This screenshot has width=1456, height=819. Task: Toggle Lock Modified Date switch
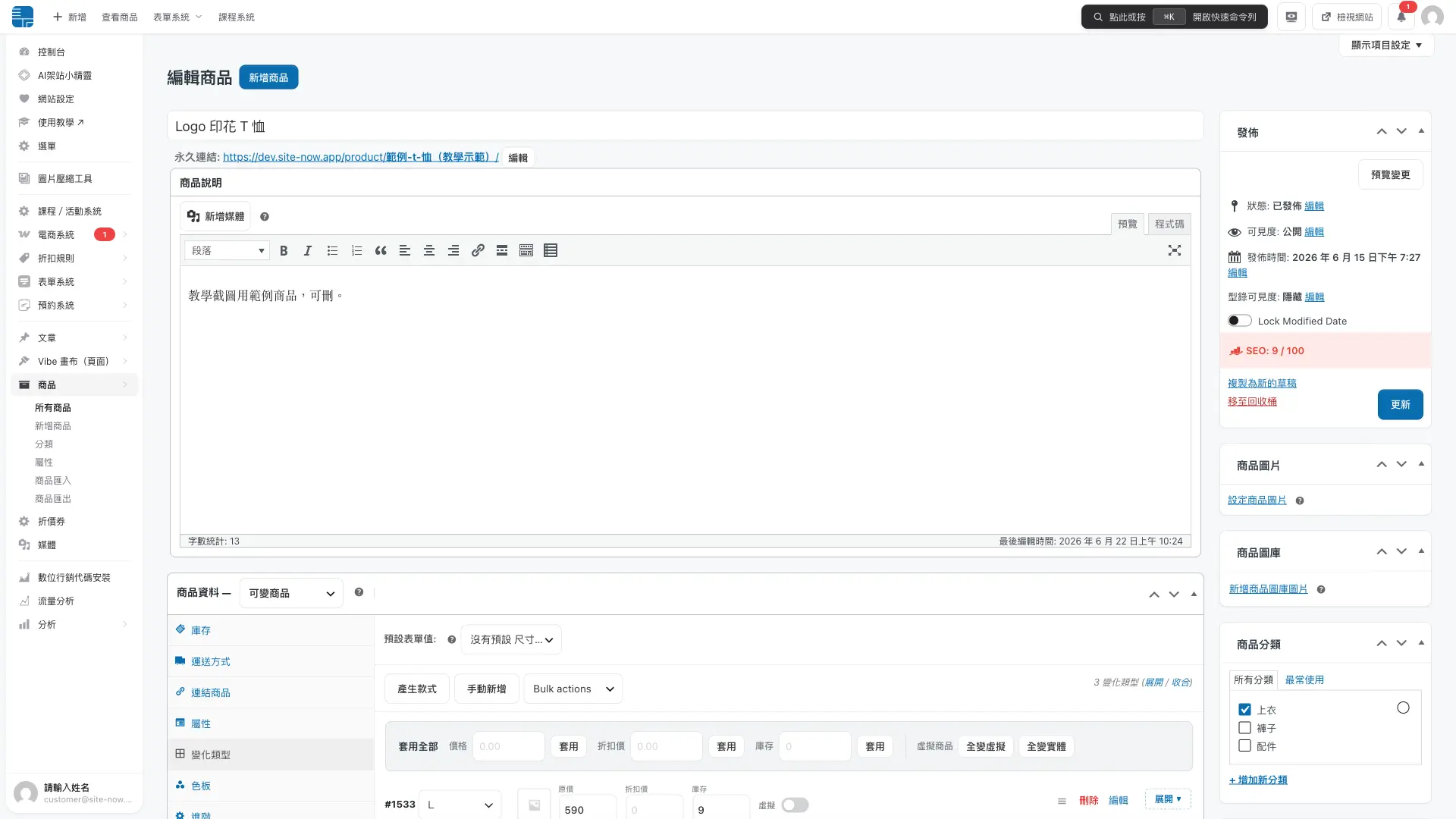click(x=1240, y=321)
